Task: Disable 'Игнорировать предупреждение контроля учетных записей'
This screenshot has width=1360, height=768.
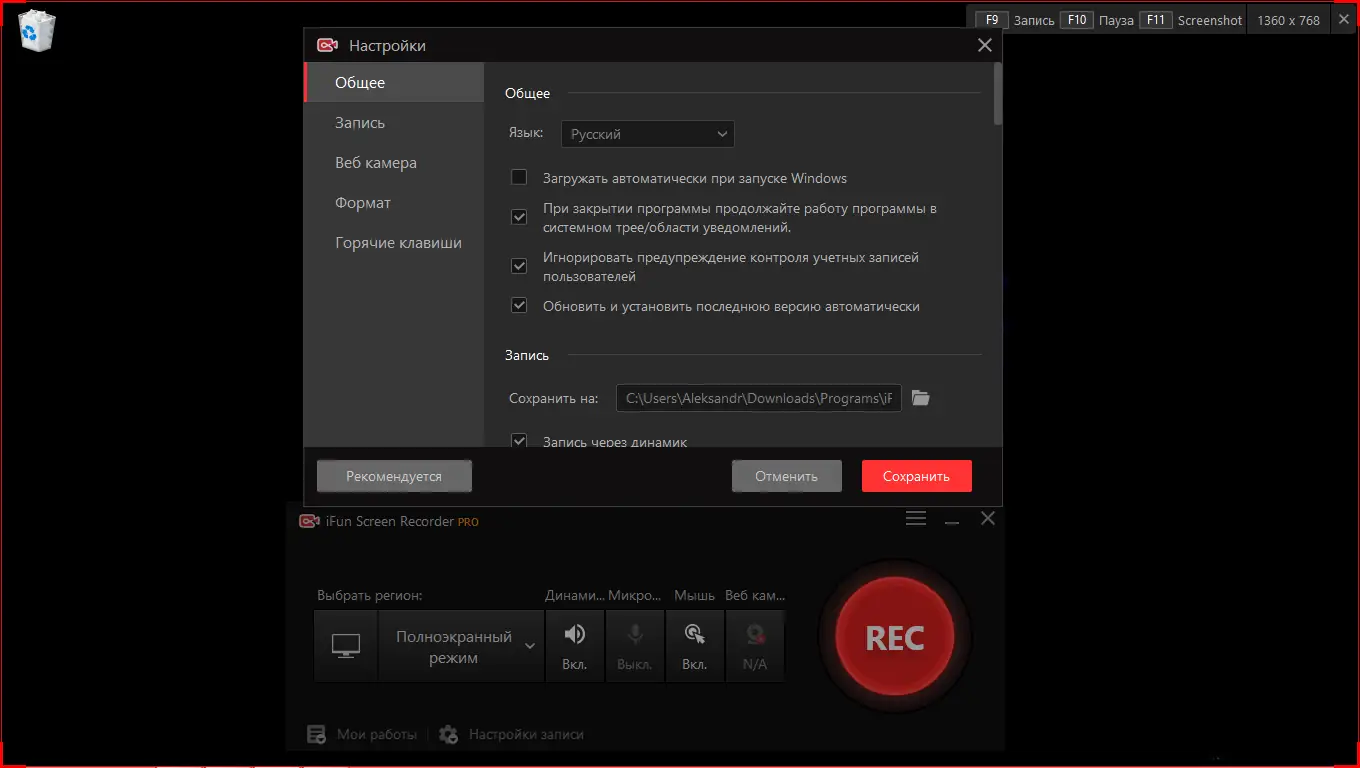Action: 519,265
